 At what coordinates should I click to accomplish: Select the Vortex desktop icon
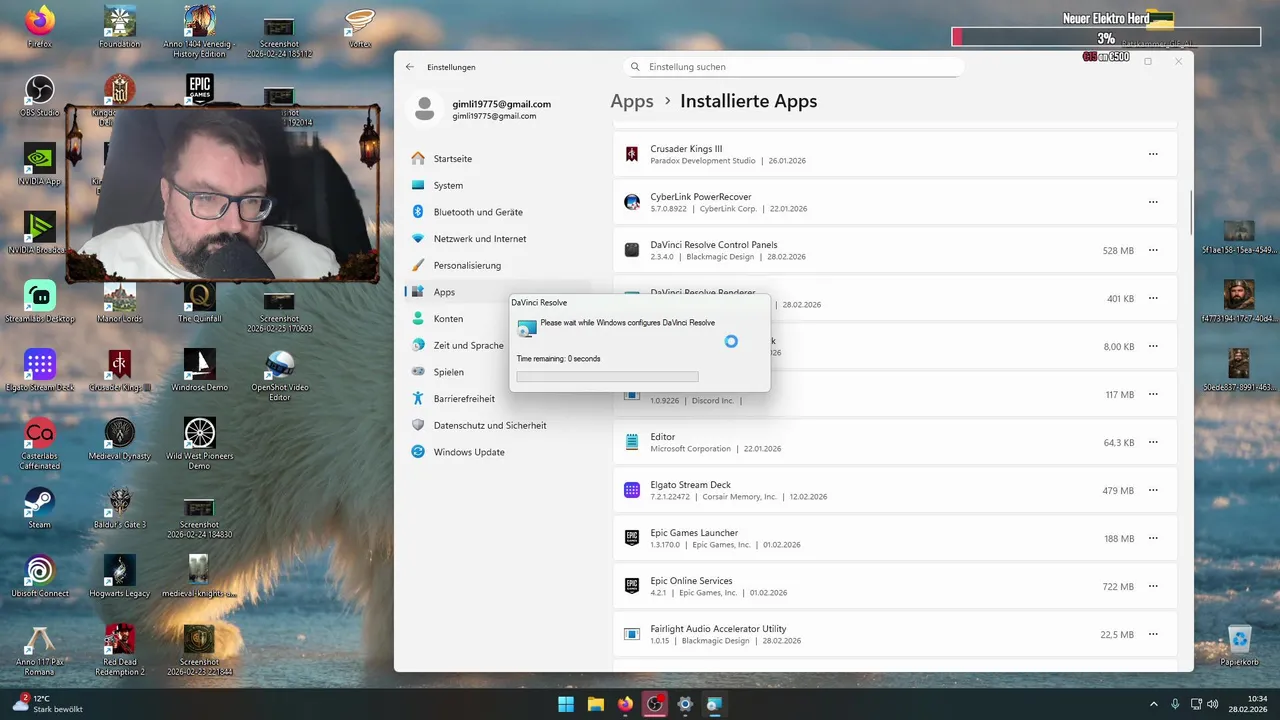point(360,27)
